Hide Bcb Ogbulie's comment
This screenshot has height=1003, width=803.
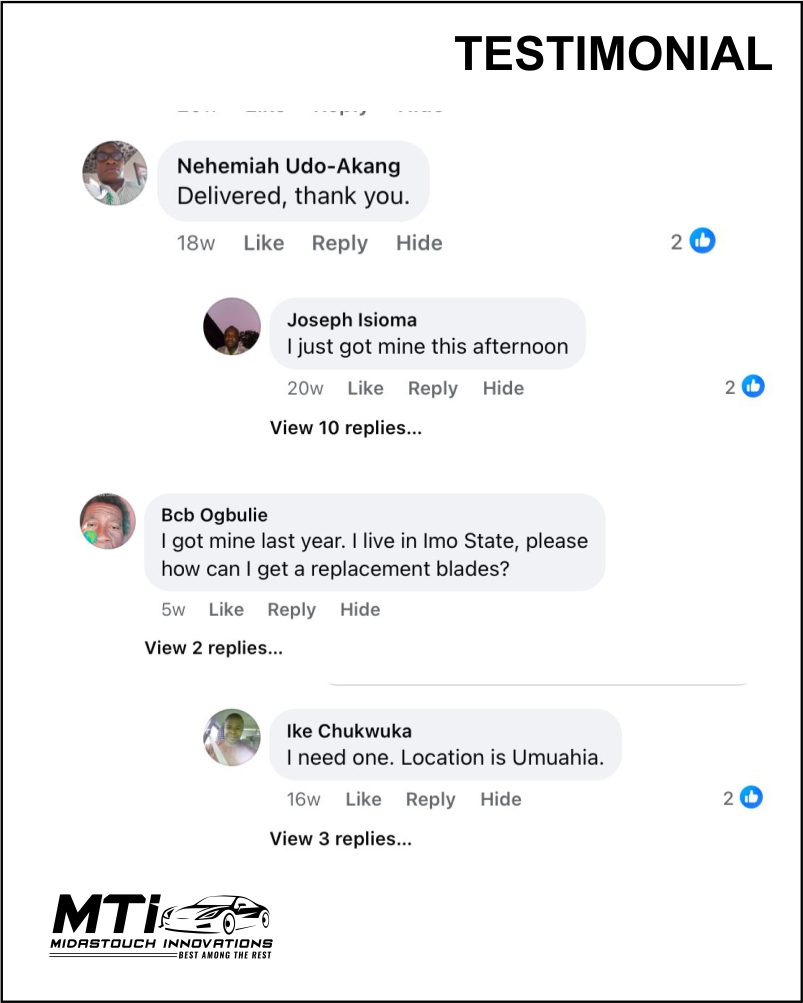(360, 610)
